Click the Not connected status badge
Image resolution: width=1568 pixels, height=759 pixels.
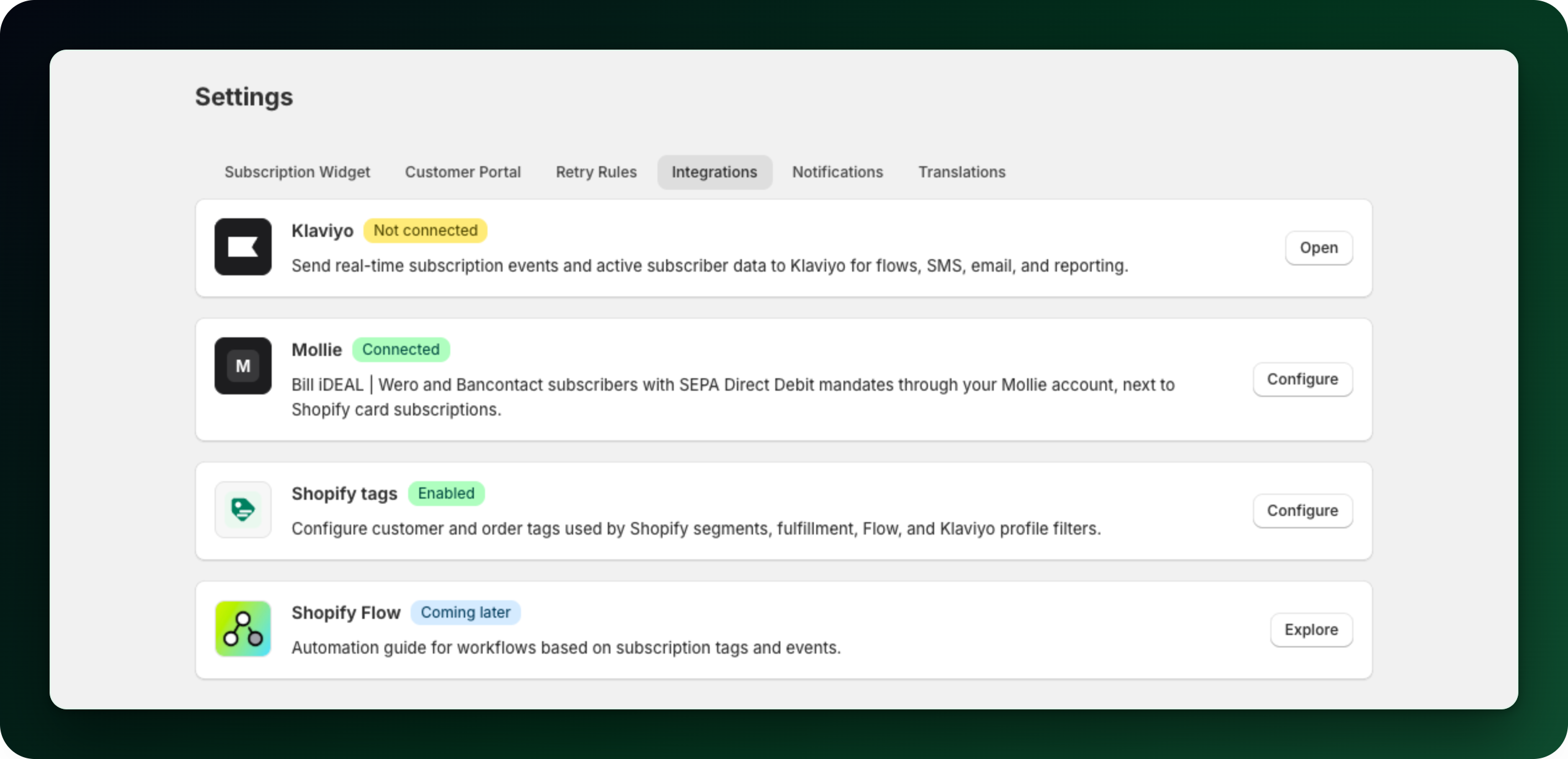point(425,231)
